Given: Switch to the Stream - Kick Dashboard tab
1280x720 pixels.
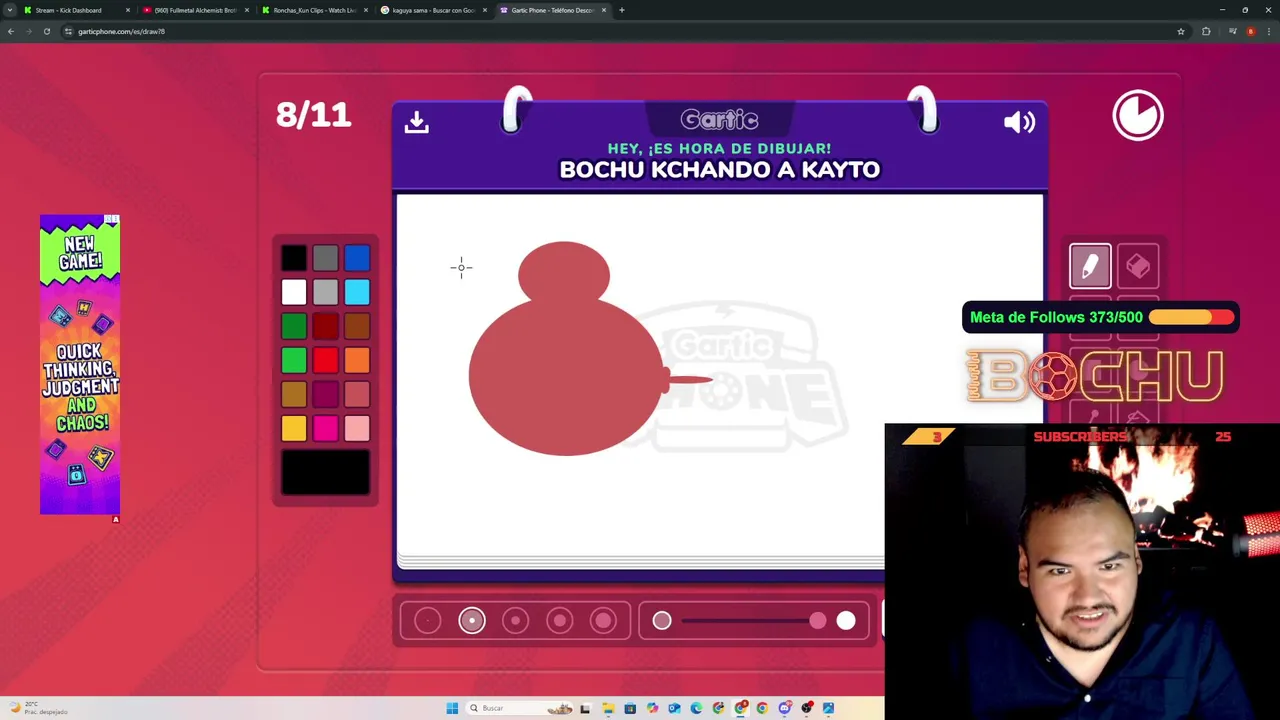Looking at the screenshot, I should (x=76, y=10).
